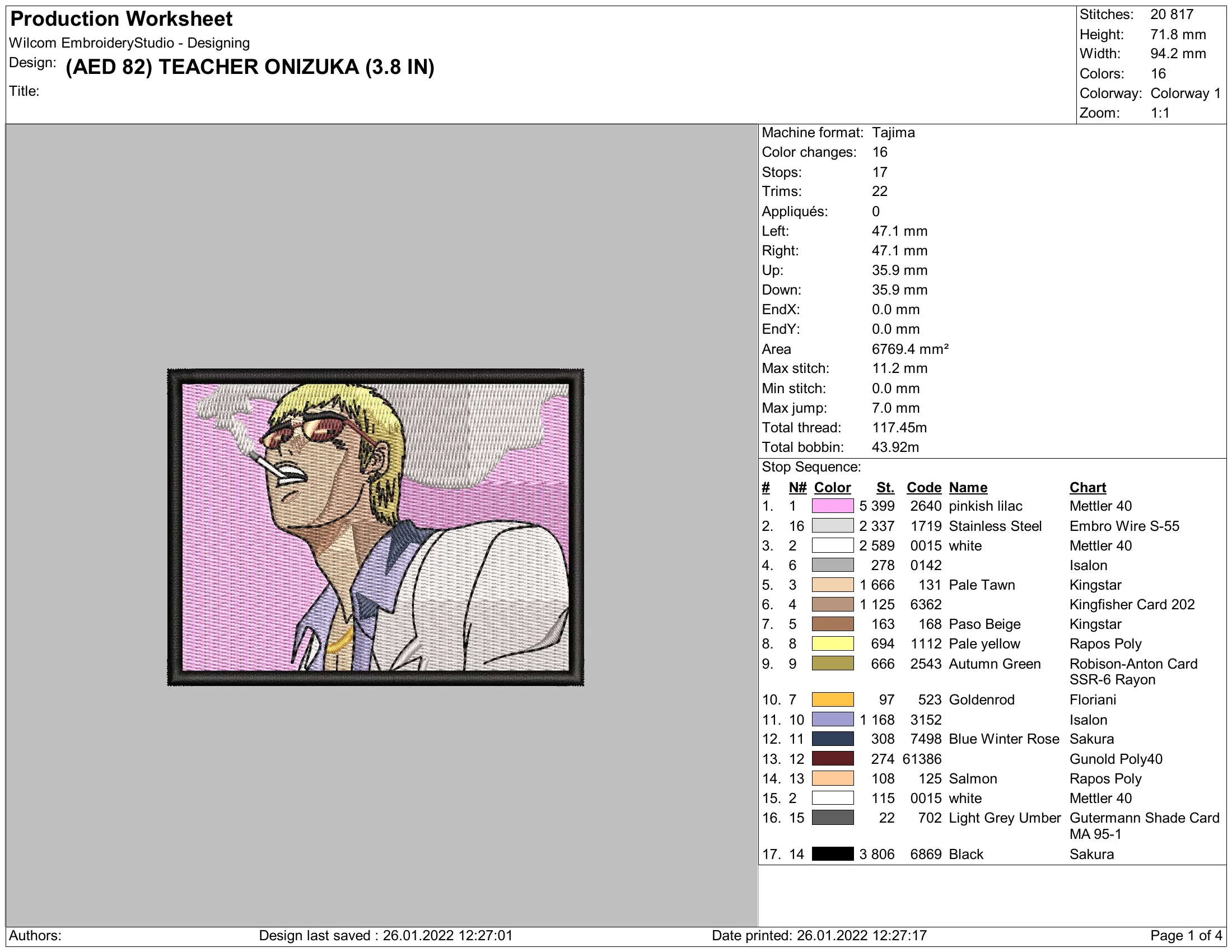Click the lavender 3152 color swatch
This screenshot has height=952, width=1232.
point(833,719)
